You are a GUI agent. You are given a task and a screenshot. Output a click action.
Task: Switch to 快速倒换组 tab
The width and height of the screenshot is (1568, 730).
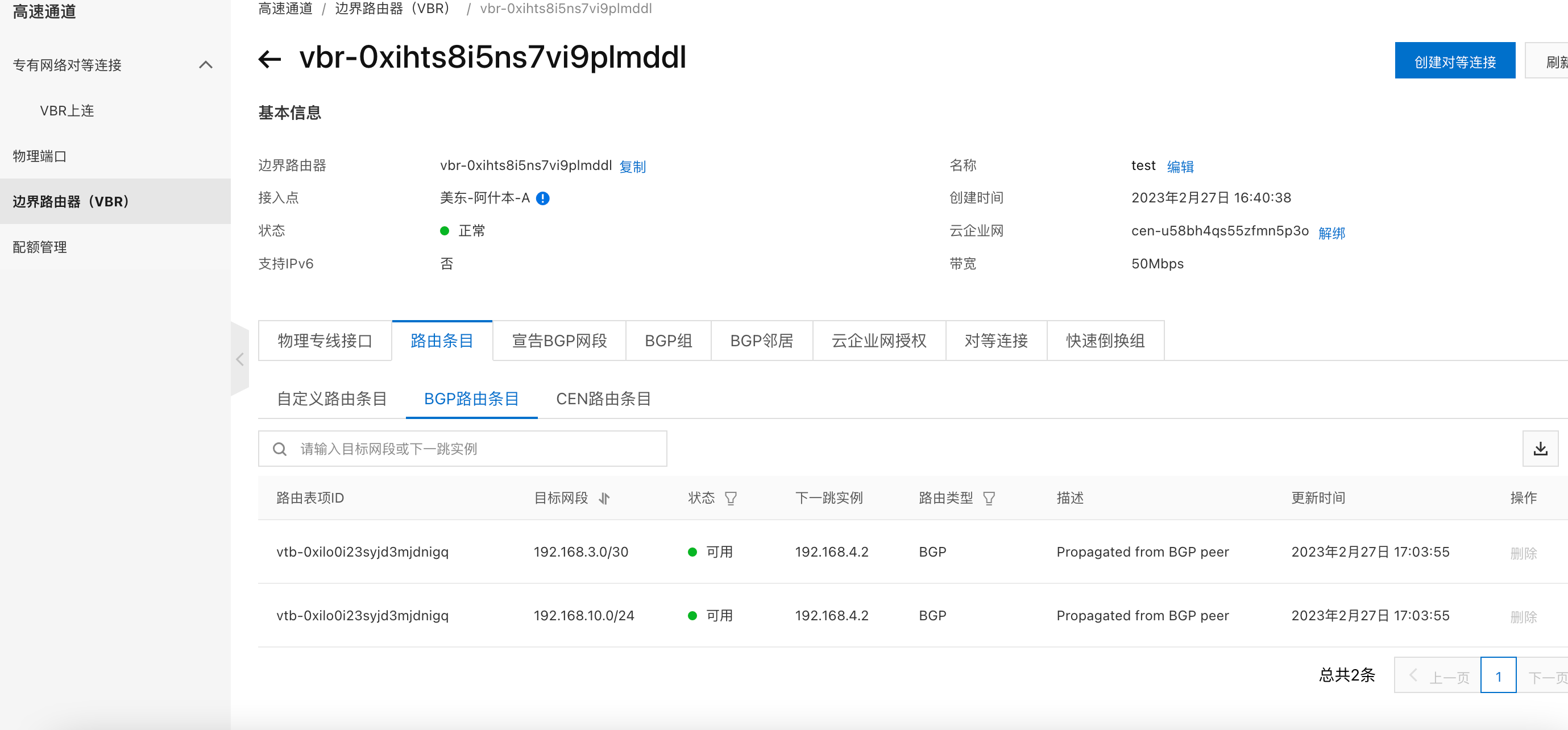tap(1105, 341)
